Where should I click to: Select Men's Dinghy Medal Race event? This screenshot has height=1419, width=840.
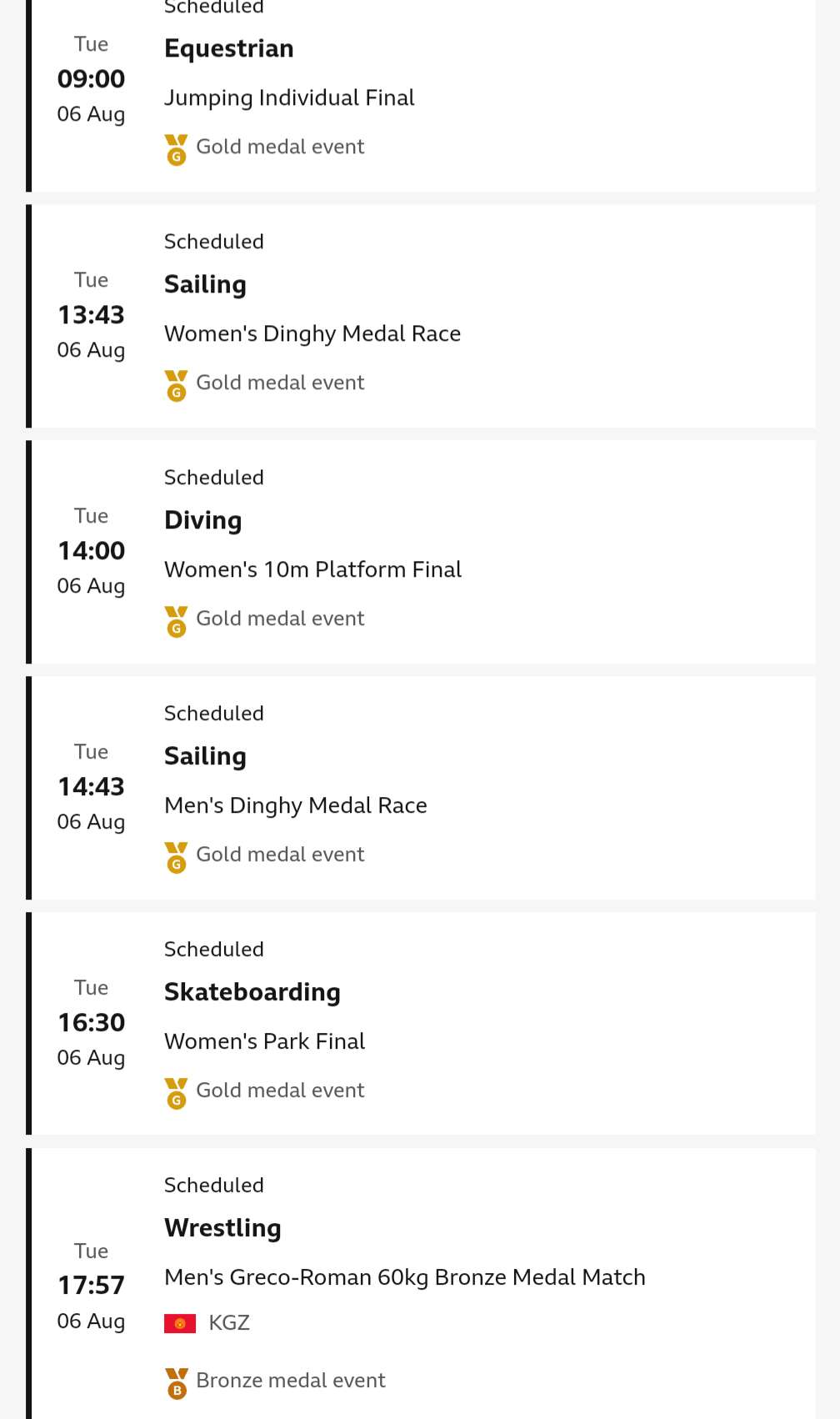click(x=296, y=806)
